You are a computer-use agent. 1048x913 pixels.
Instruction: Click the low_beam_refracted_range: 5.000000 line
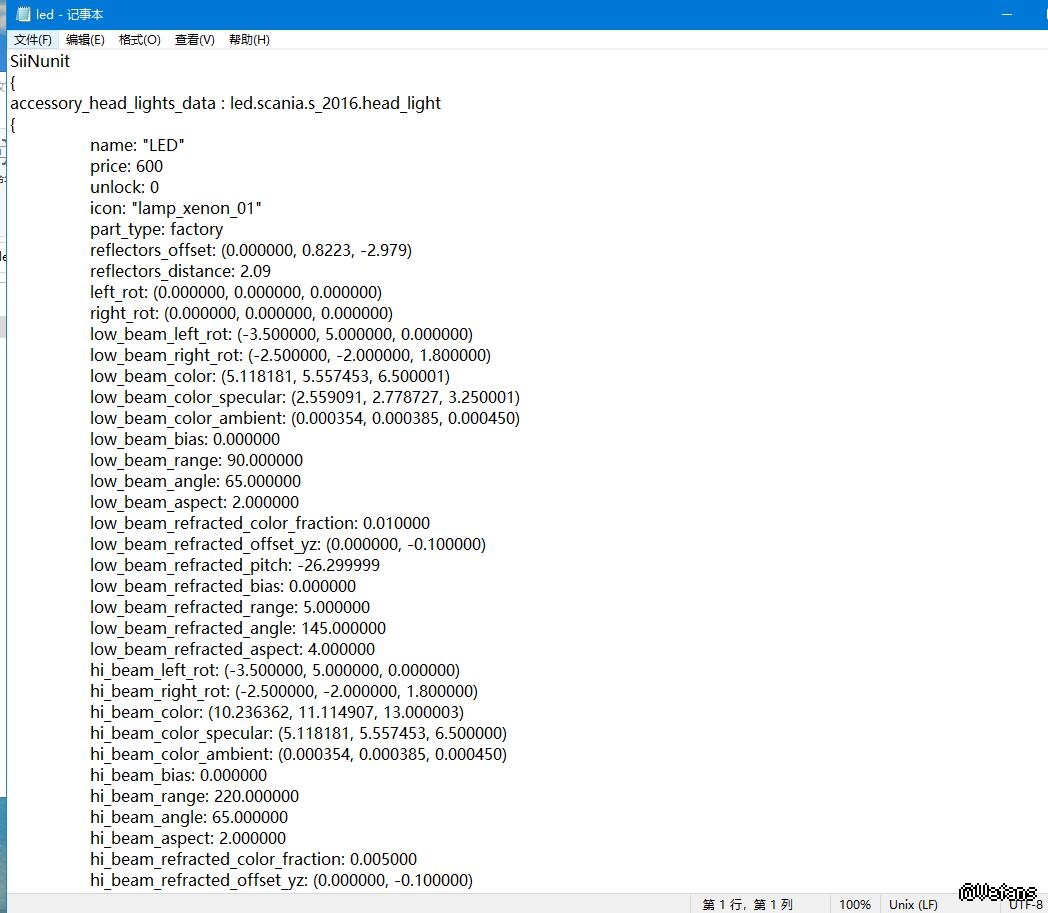point(230,608)
